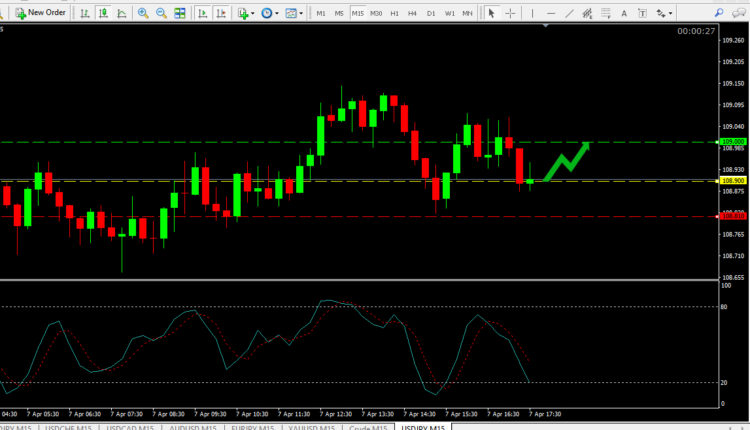
Task: Toggle chart auto scroll
Action: point(202,13)
